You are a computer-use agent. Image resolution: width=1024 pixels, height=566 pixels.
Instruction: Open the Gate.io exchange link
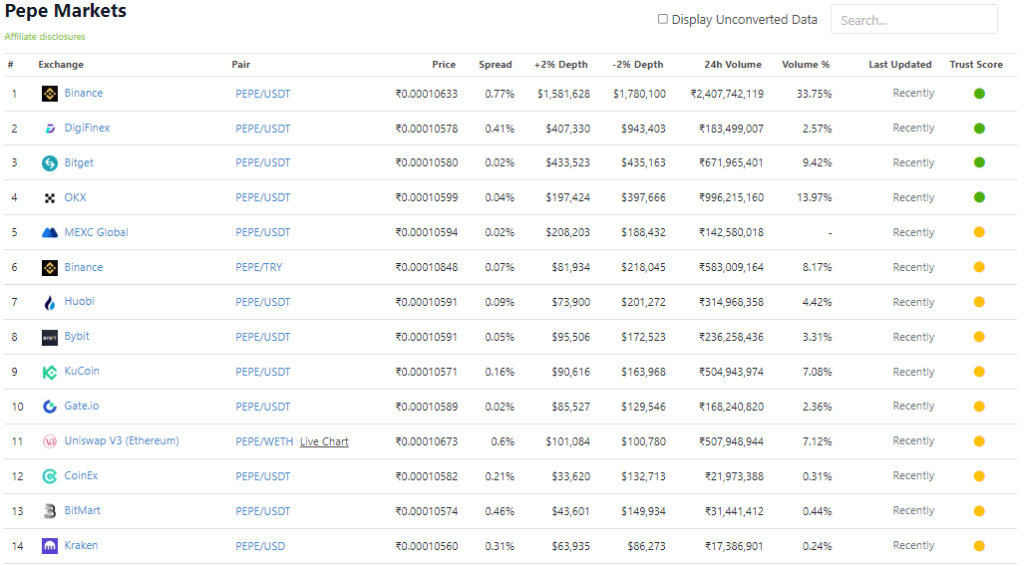[82, 406]
